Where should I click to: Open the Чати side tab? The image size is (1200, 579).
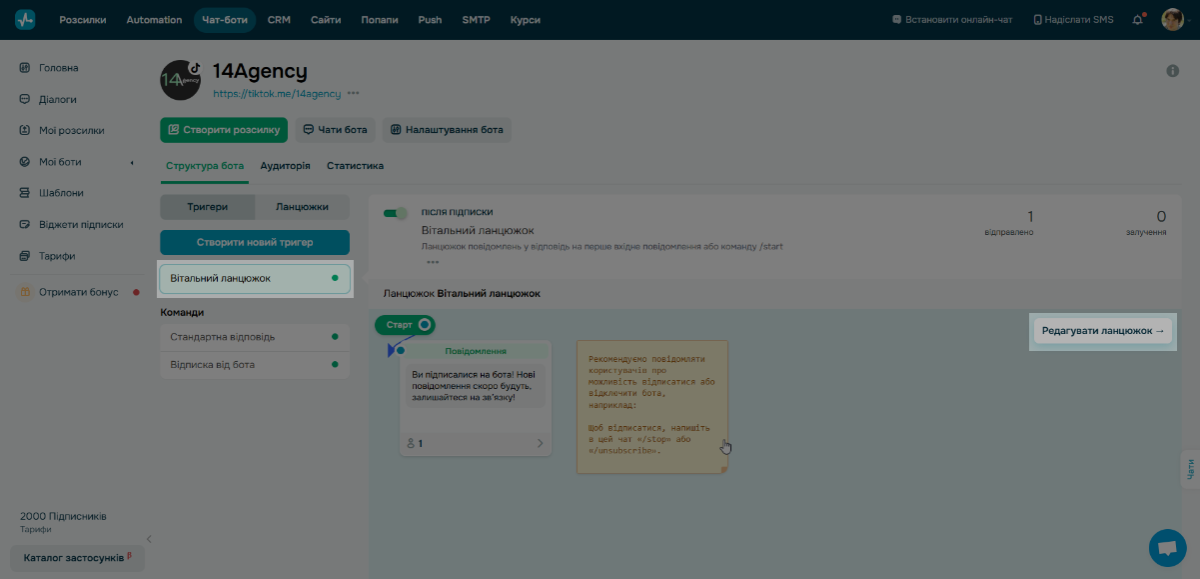click(1190, 470)
